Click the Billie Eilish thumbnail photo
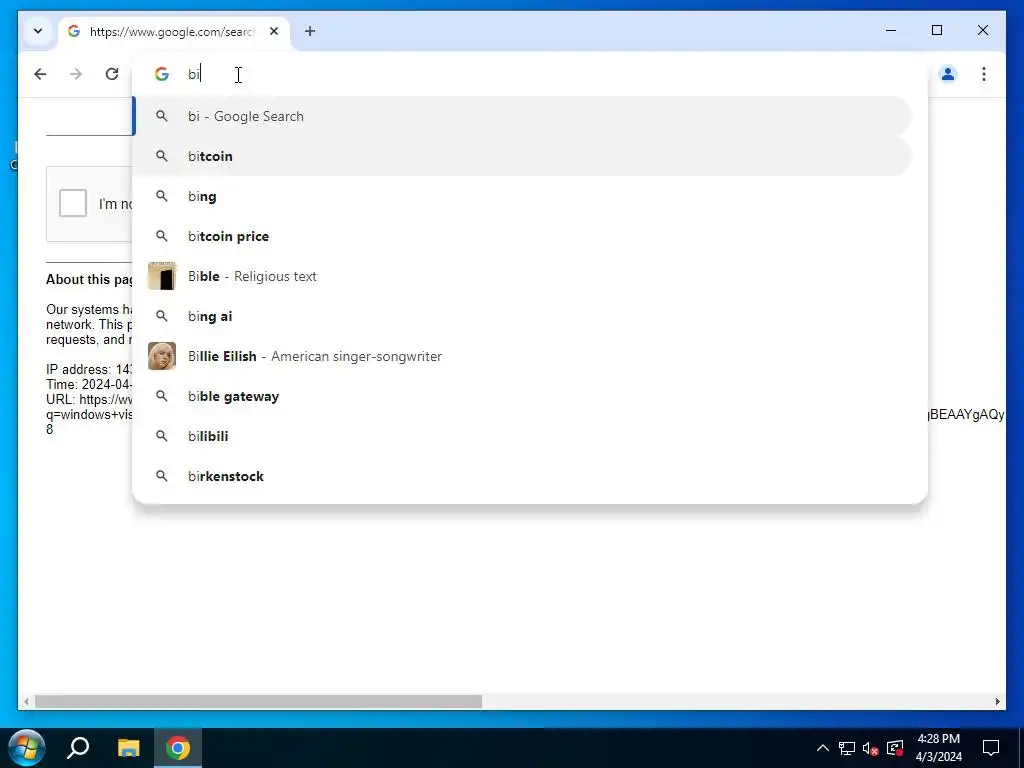Viewport: 1024px width, 768px height. tap(161, 356)
